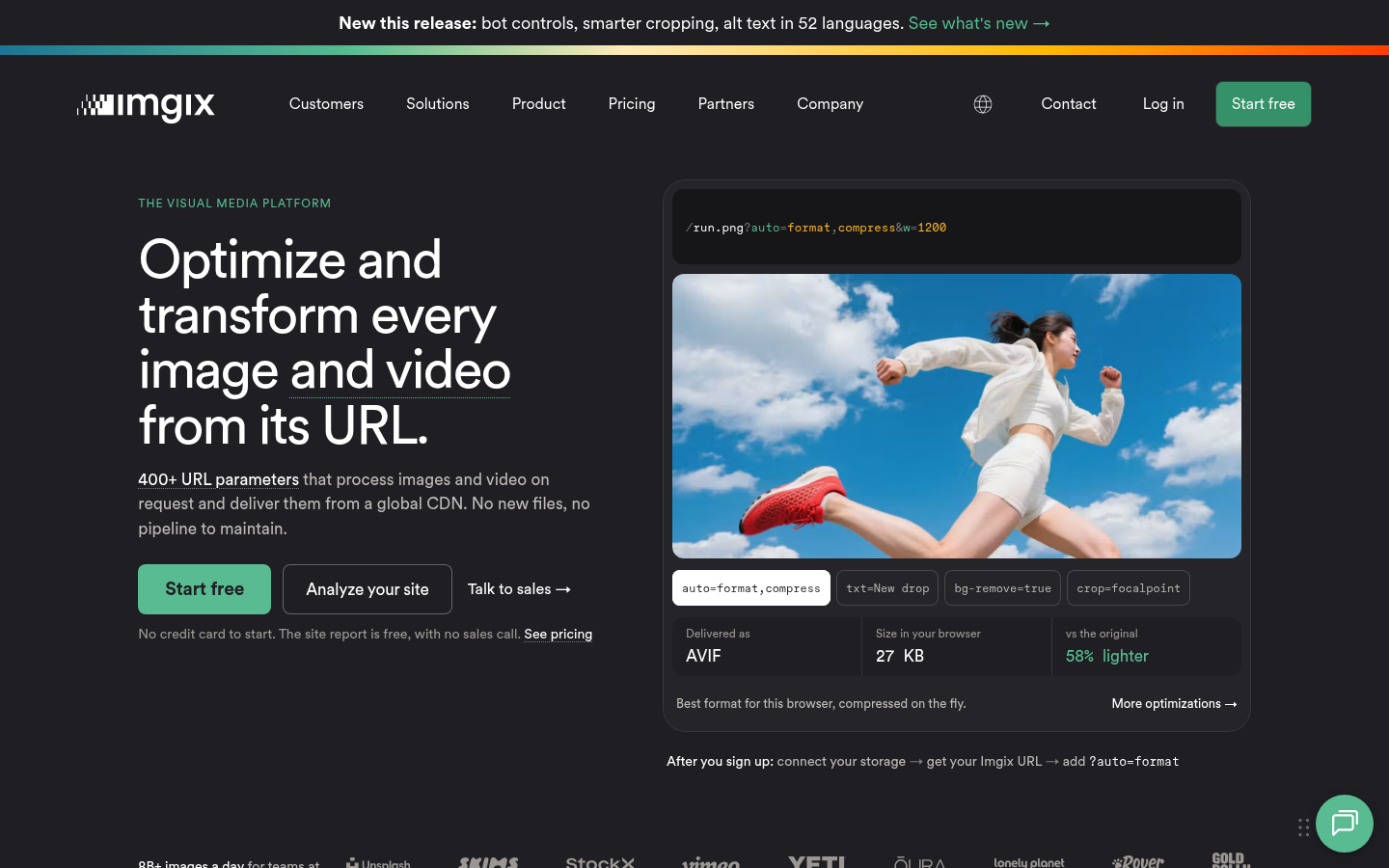Open the Customers menu
Screen dimensions: 1389x868
326,104
